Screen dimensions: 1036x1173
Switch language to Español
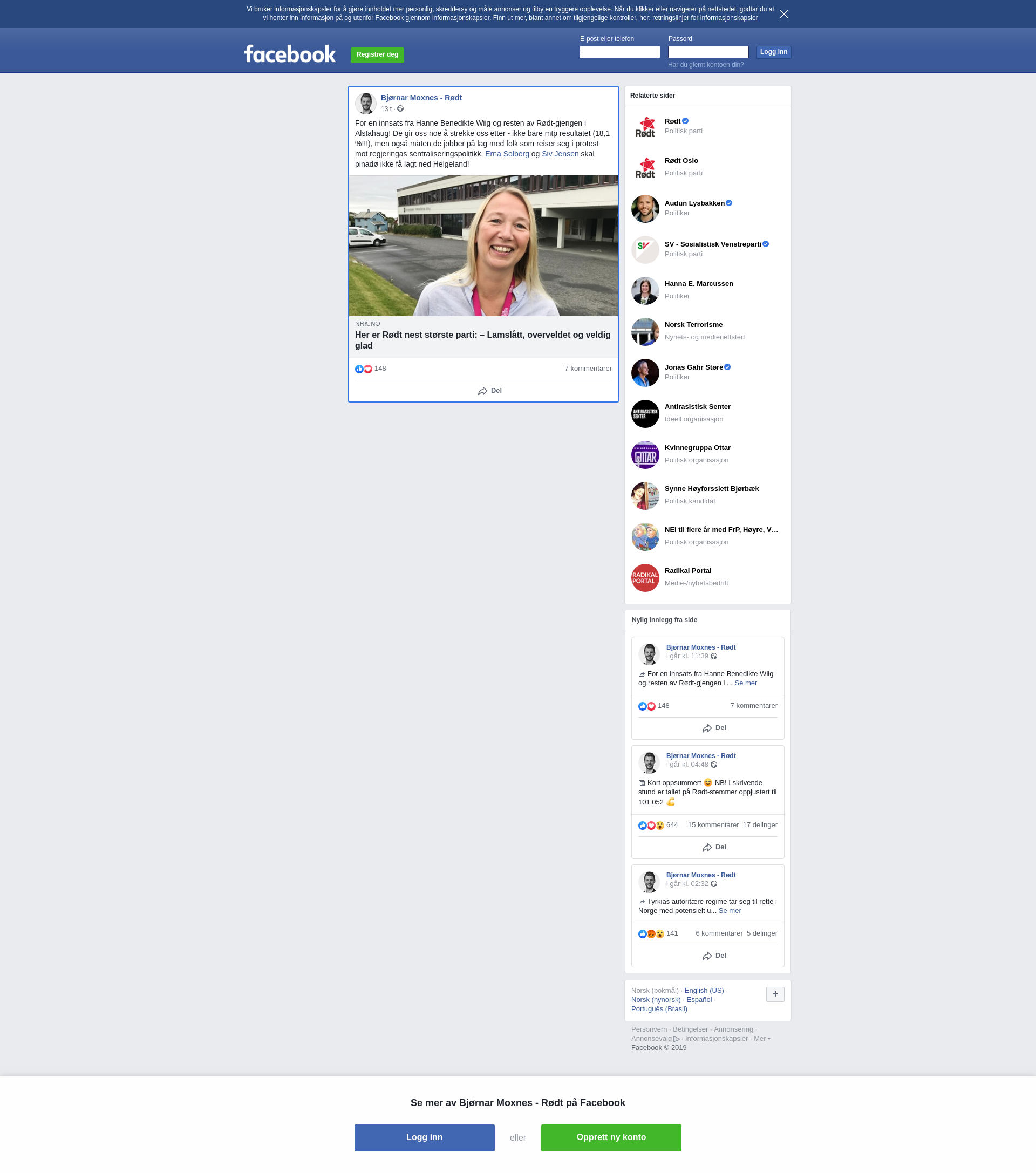click(x=699, y=1000)
